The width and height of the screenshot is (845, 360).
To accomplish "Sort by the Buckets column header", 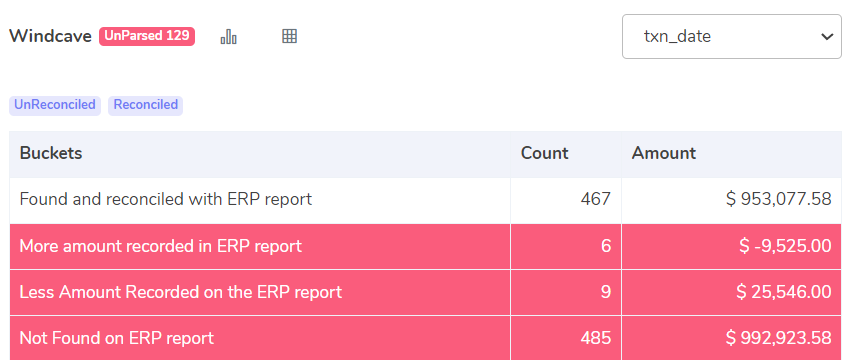I will pos(51,154).
